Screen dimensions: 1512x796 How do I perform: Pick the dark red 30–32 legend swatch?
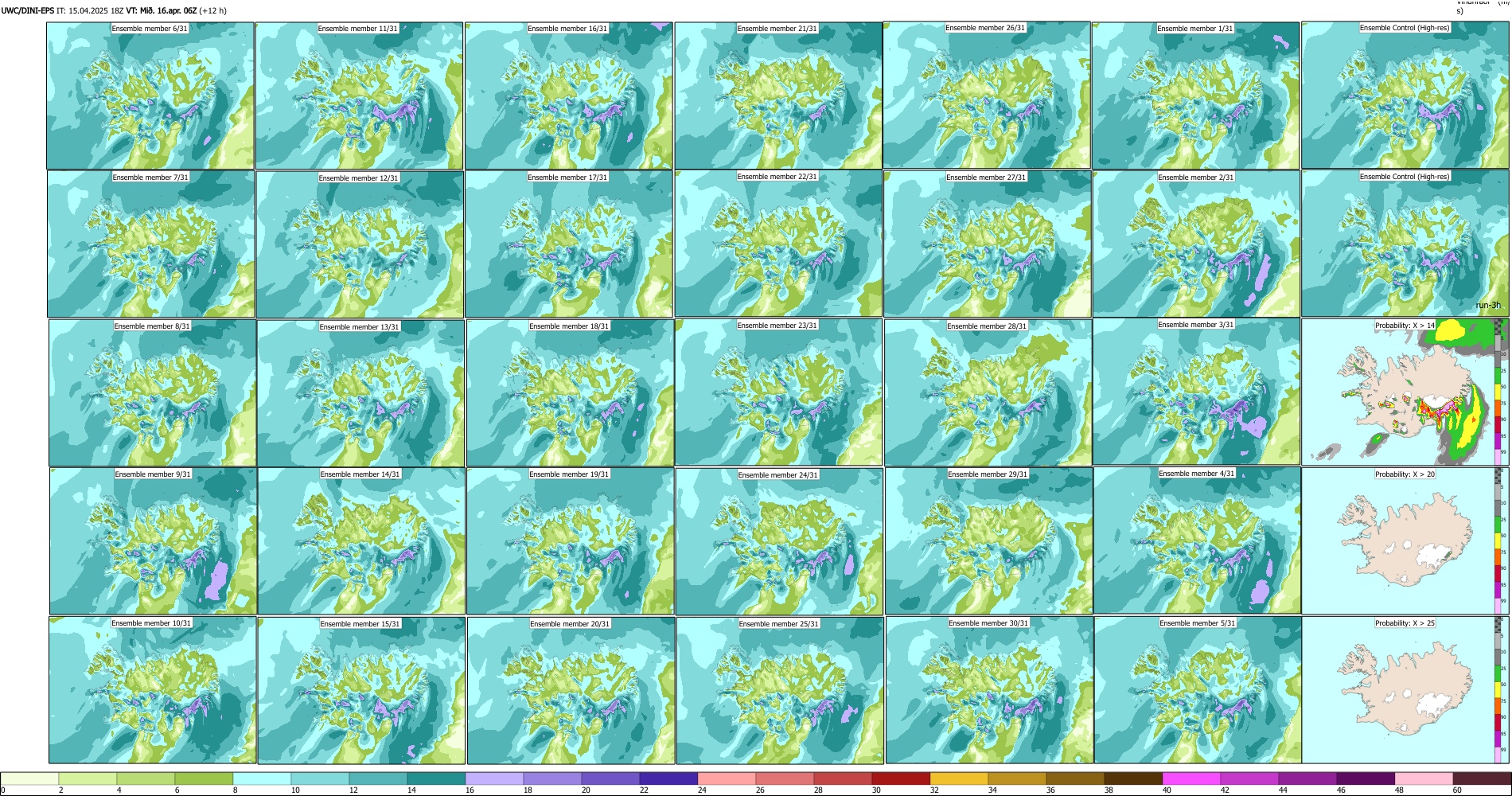[x=901, y=778]
